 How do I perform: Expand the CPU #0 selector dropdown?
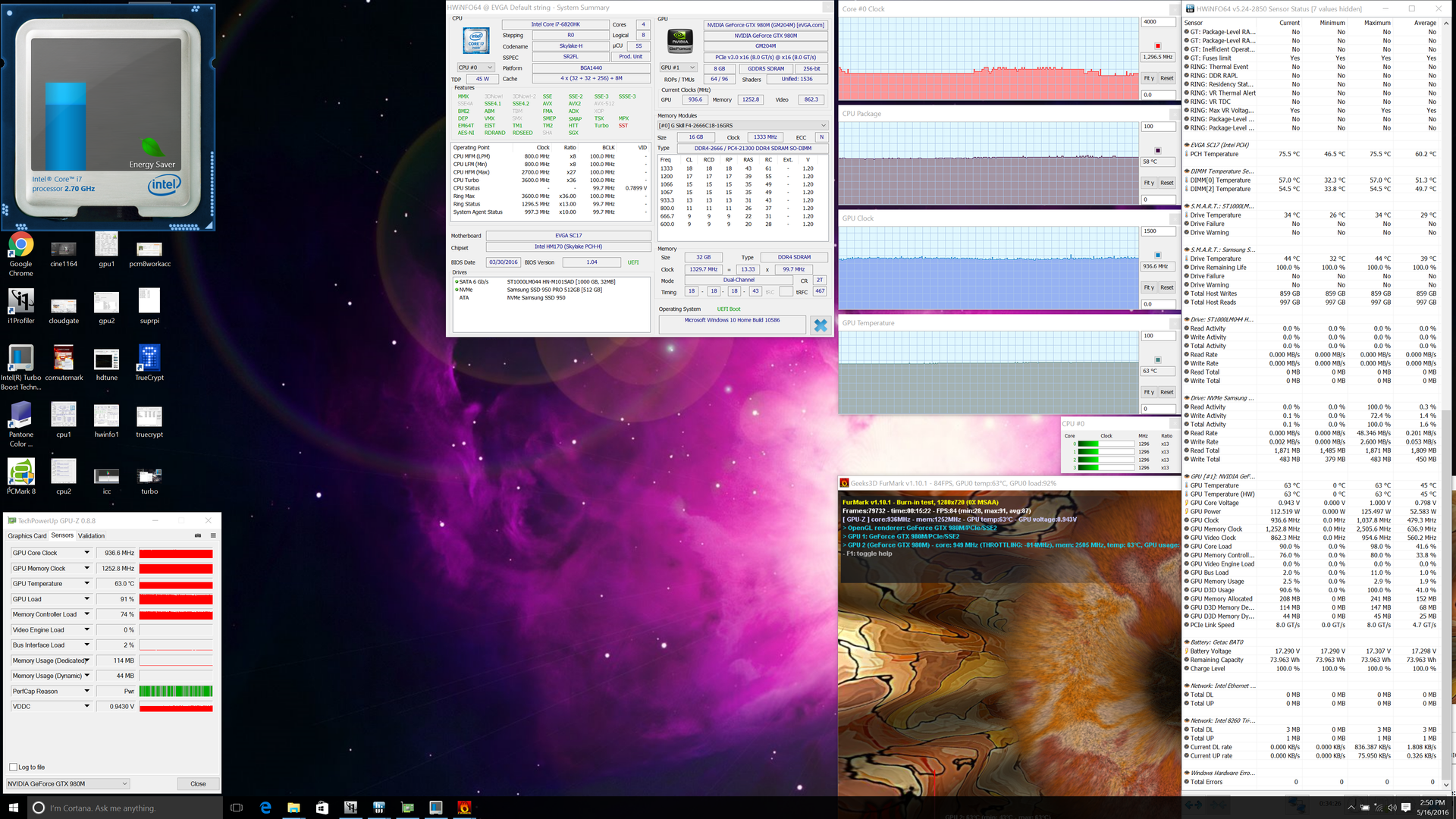pos(475,67)
